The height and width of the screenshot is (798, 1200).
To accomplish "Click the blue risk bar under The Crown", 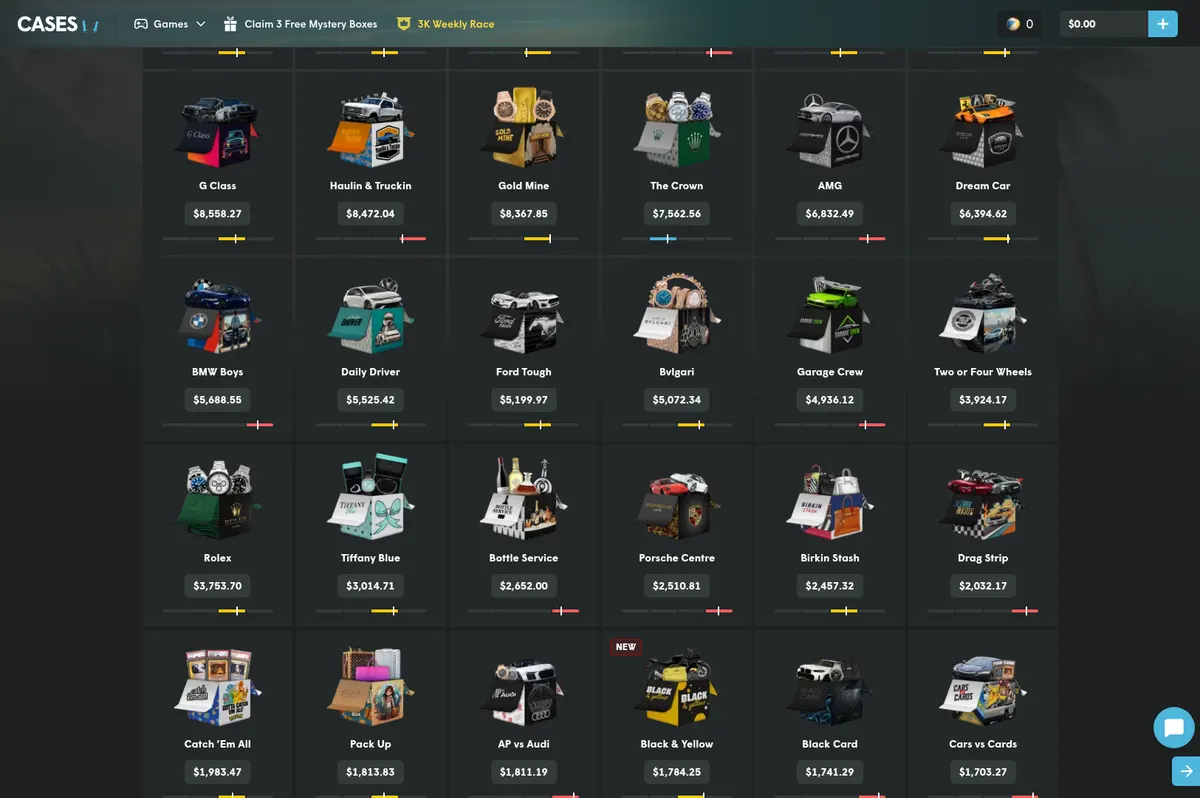I will (x=663, y=238).
